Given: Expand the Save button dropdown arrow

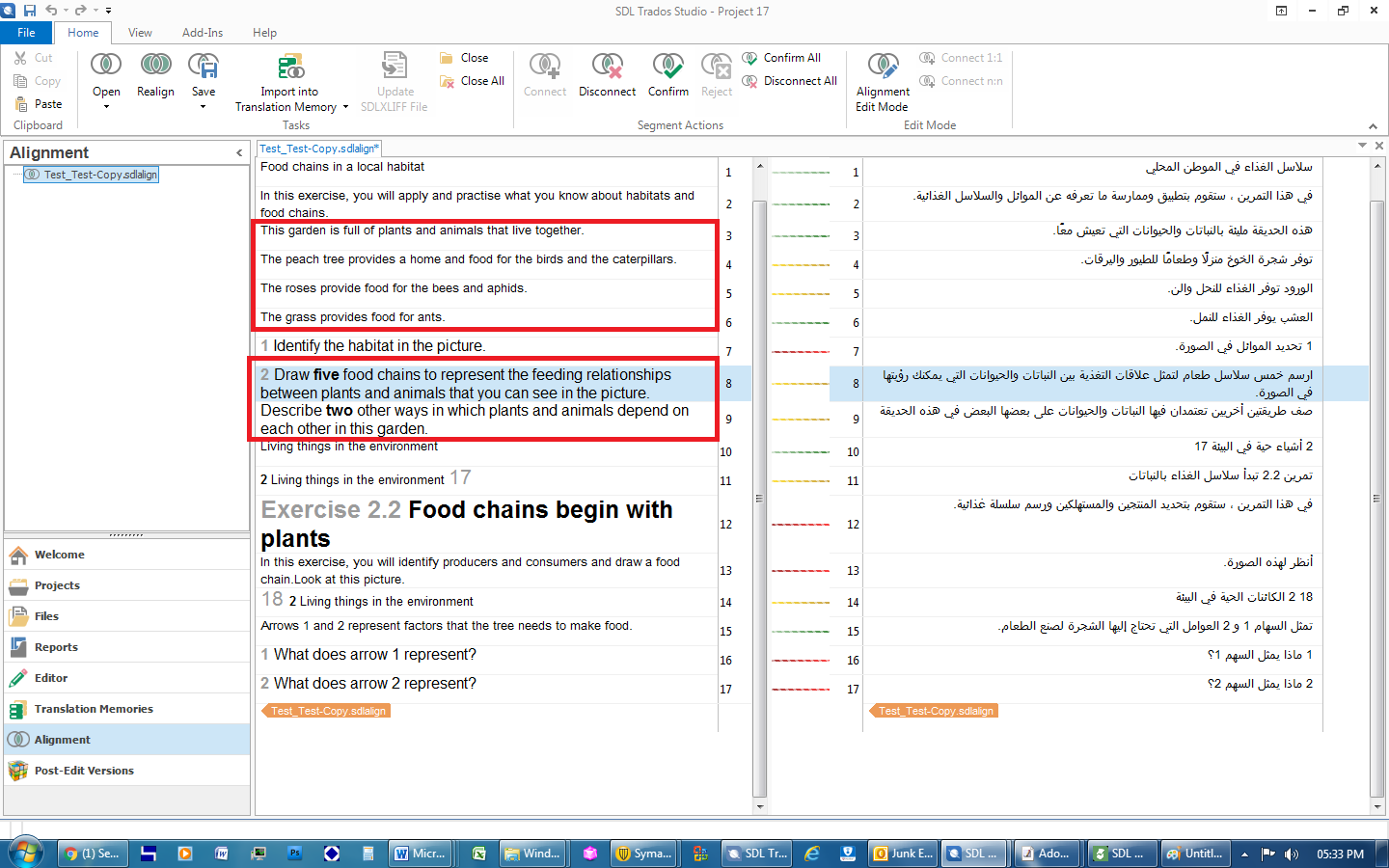Looking at the screenshot, I should click(204, 107).
